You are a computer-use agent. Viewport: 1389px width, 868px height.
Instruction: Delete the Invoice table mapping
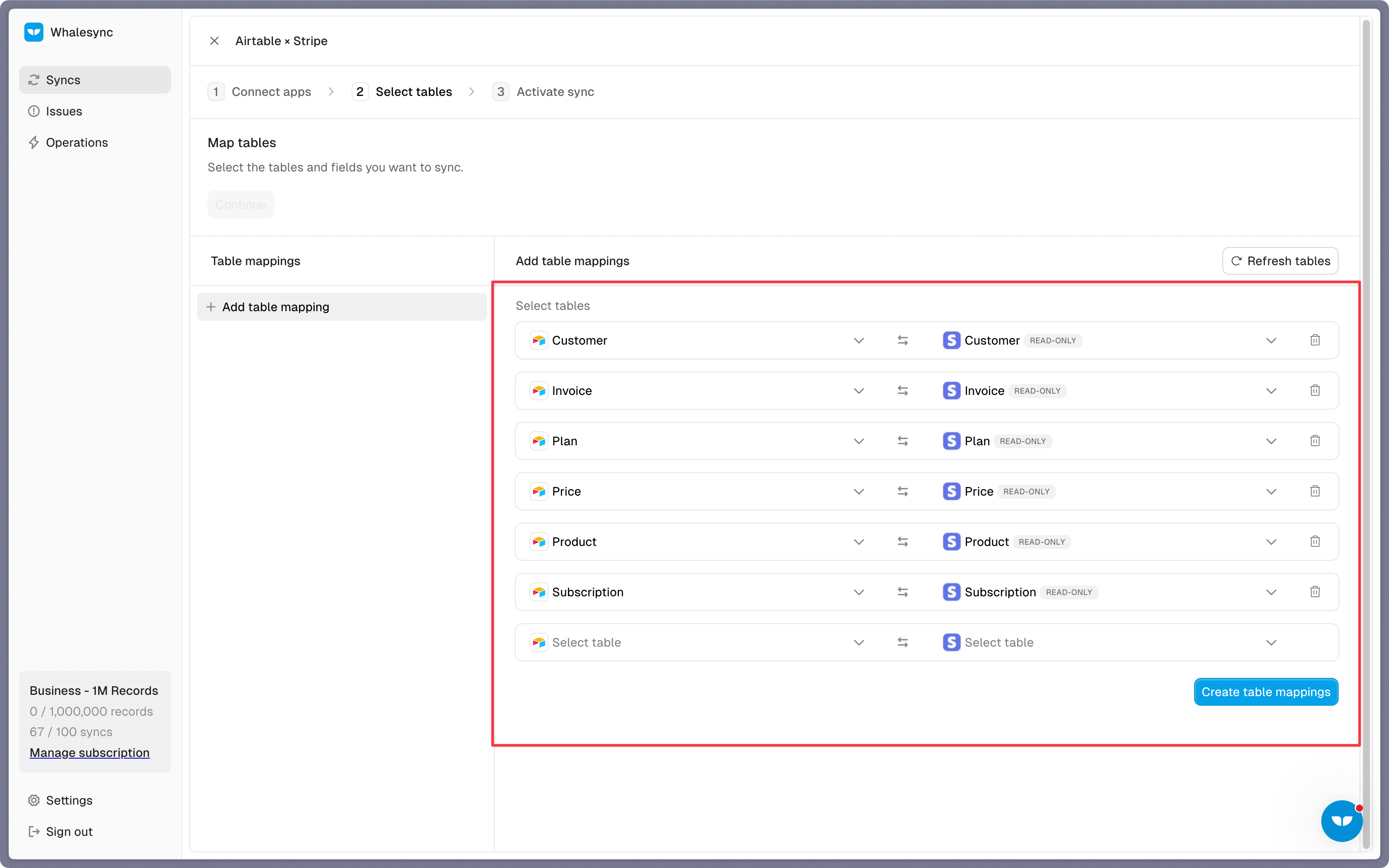click(1315, 391)
